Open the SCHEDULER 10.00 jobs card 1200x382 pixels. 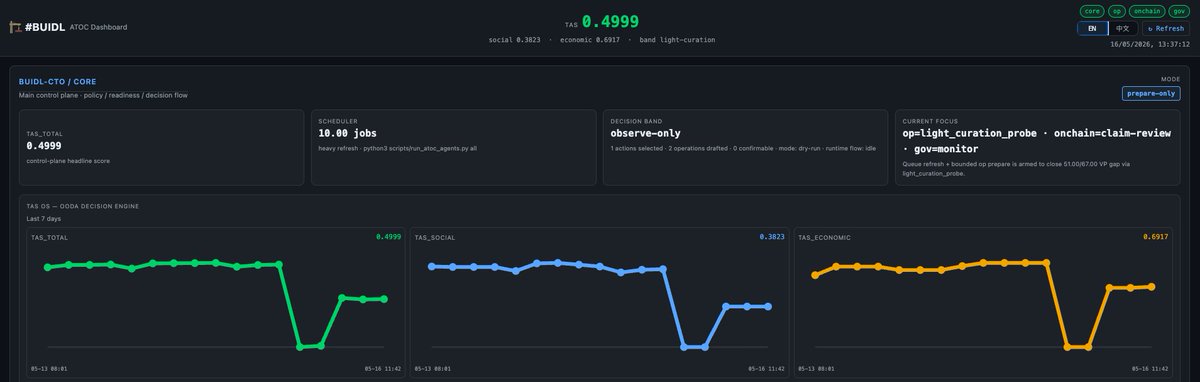pyautogui.click(x=453, y=147)
